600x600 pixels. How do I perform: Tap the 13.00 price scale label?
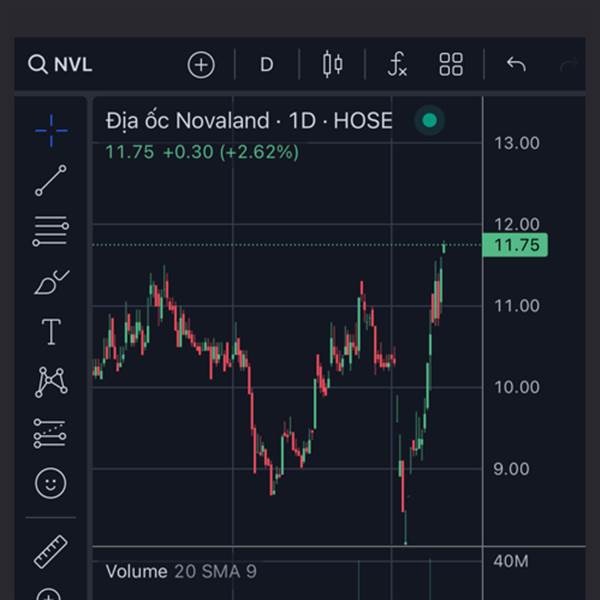click(517, 143)
